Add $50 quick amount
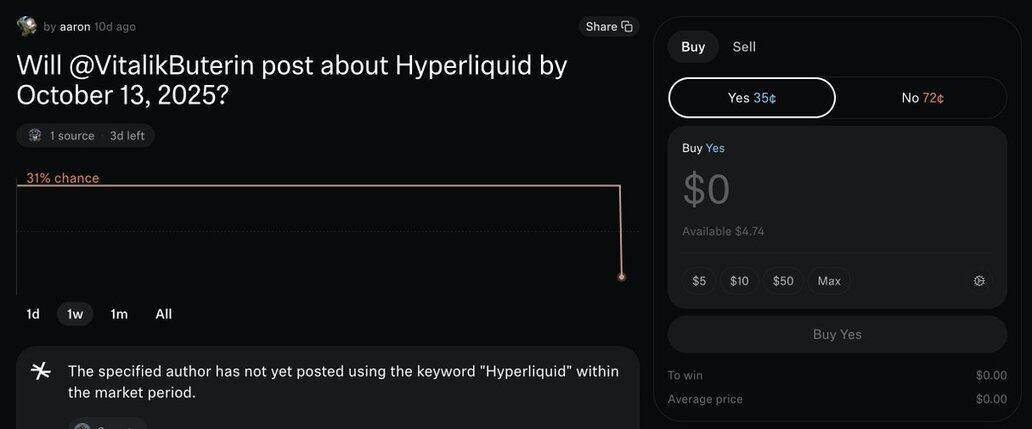The width and height of the screenshot is (1032, 429). tap(783, 281)
